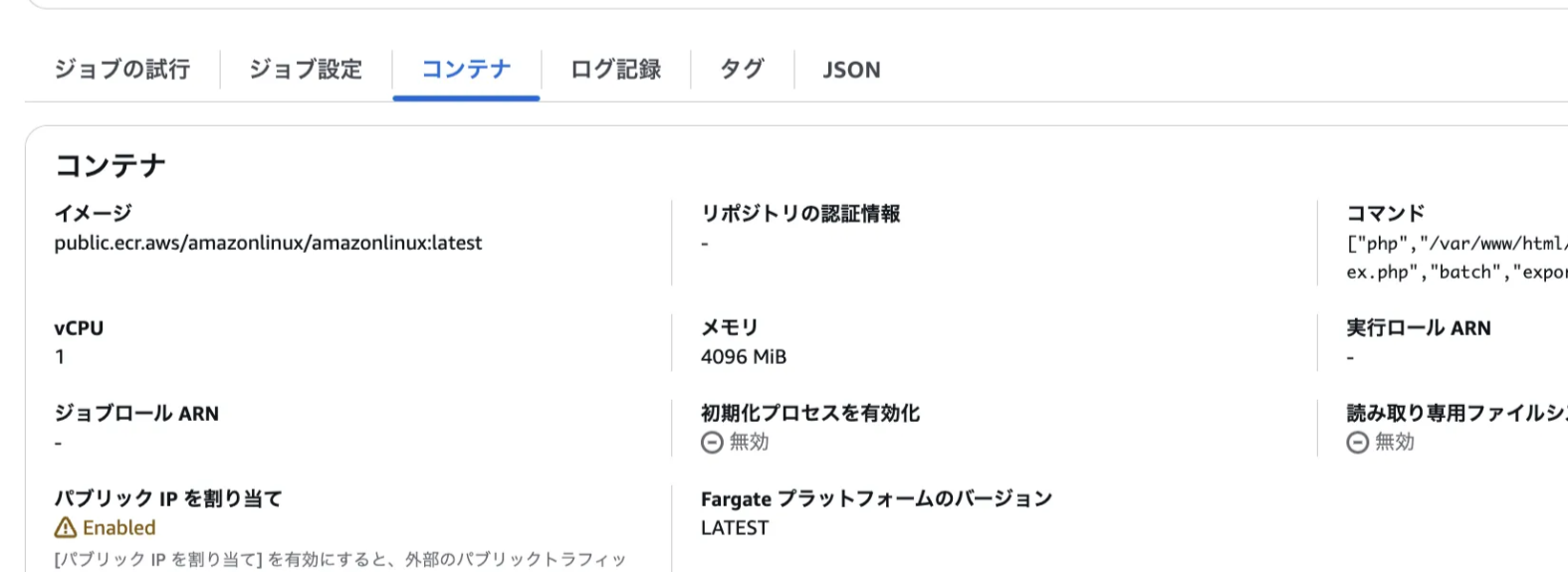Click the 実行ロール ARN label

1418,328
